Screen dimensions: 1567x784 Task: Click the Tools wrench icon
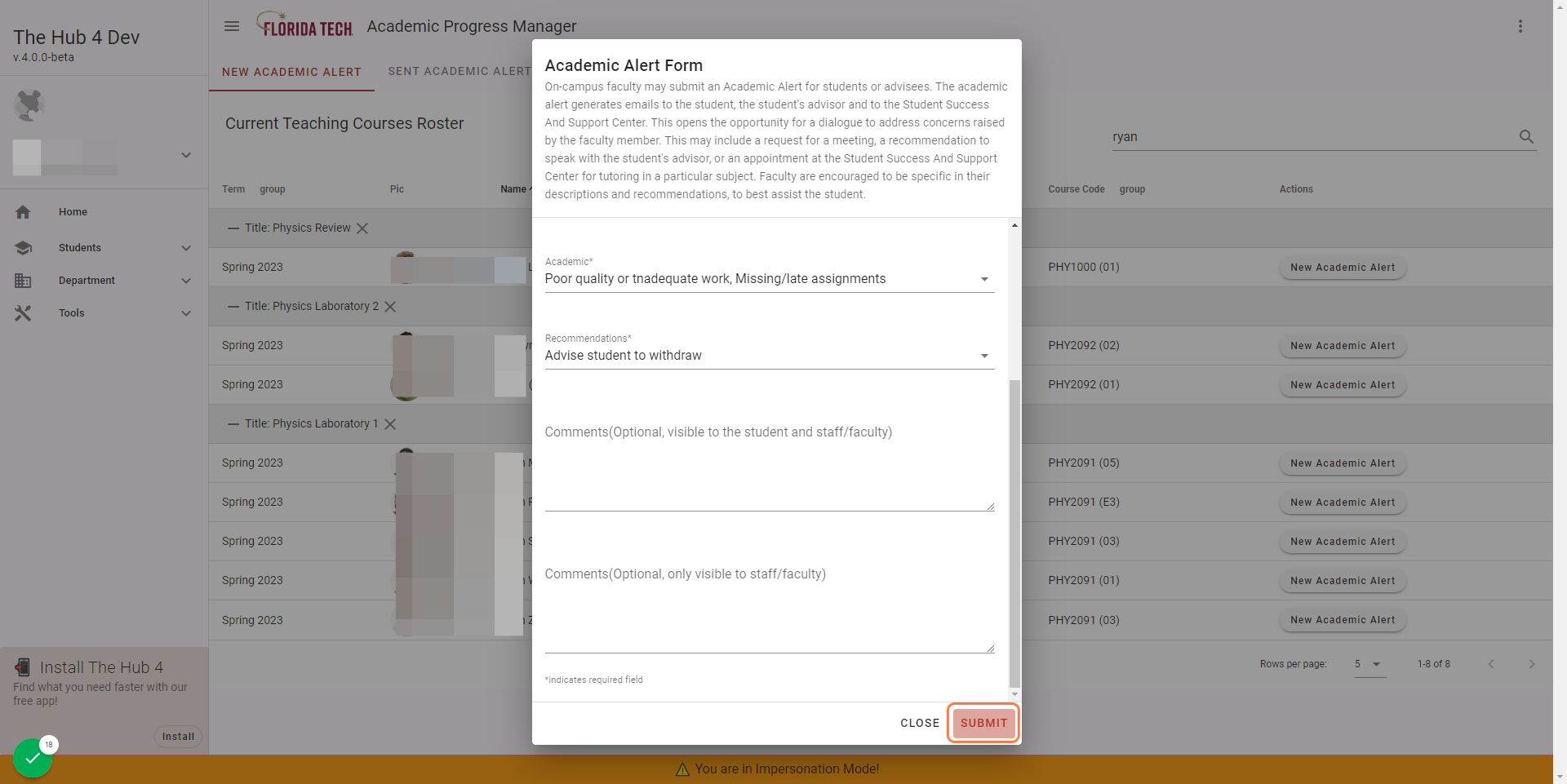pyautogui.click(x=23, y=313)
